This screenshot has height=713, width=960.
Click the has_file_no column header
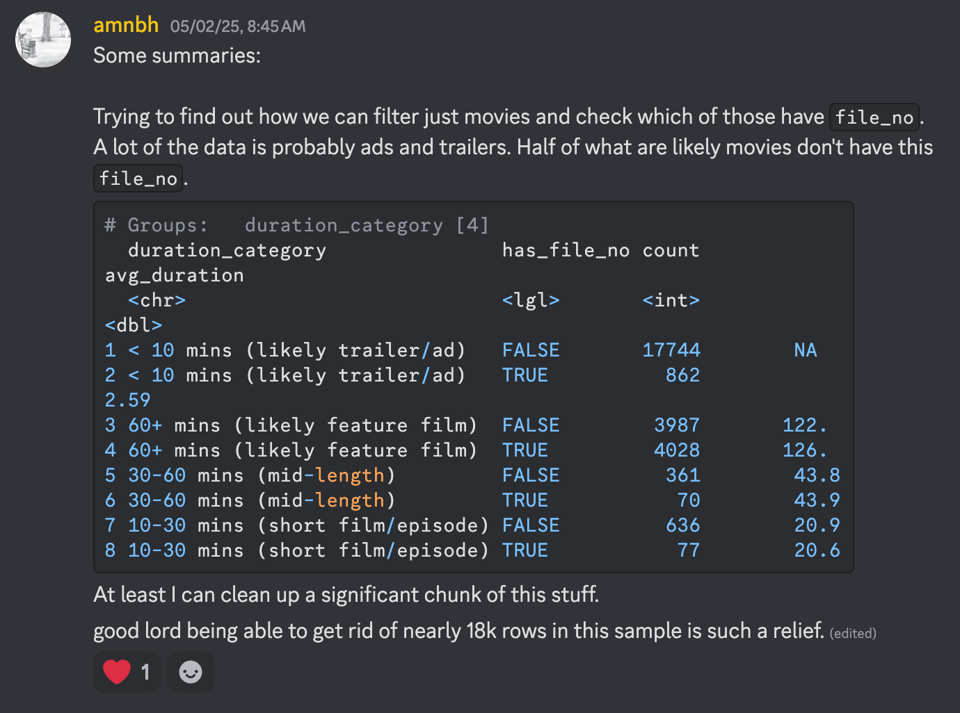pos(565,250)
